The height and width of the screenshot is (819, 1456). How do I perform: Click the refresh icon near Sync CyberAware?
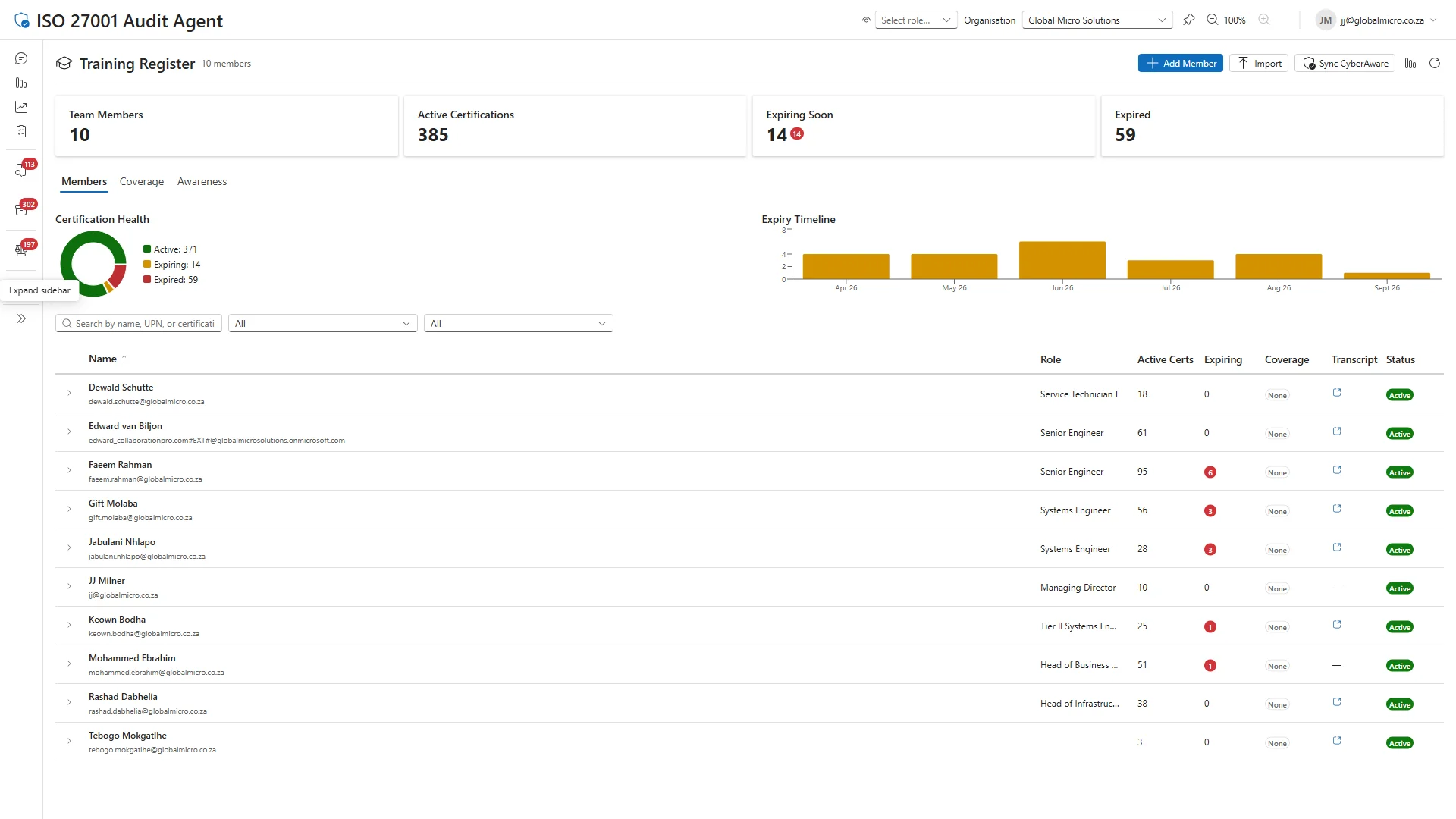pos(1435,63)
